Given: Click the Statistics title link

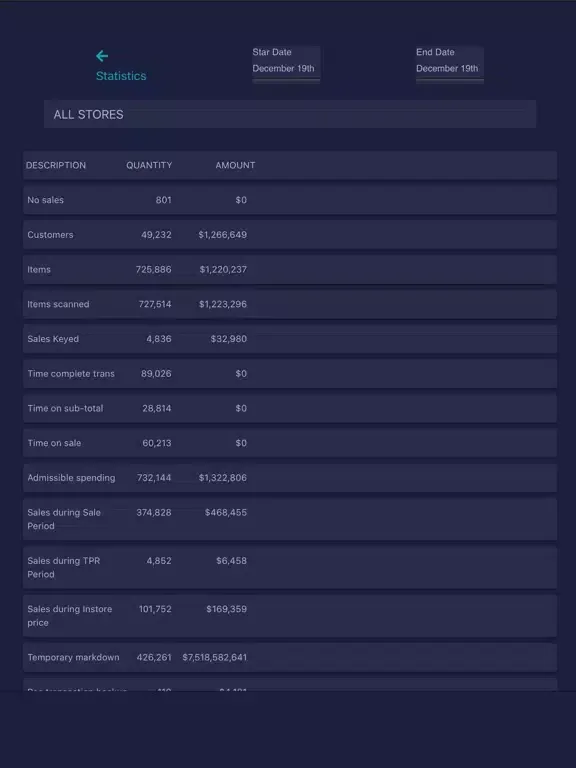Looking at the screenshot, I should 121,76.
